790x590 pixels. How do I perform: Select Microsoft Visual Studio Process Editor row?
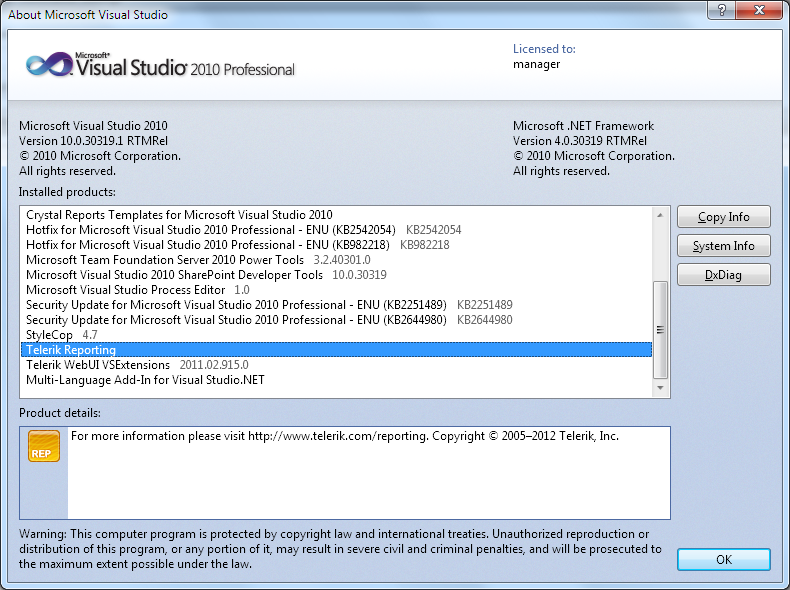click(x=336, y=290)
